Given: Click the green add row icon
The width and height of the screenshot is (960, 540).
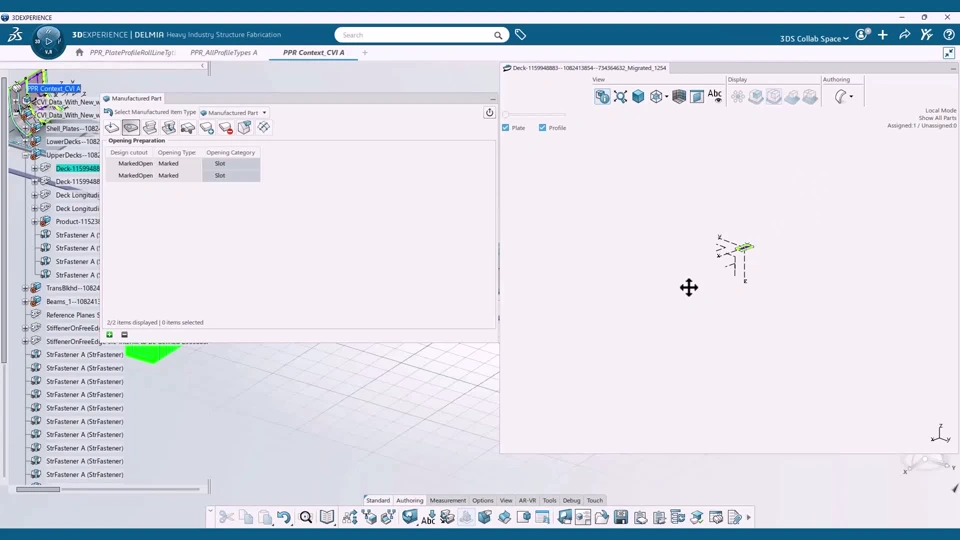Looking at the screenshot, I should click(x=110, y=335).
